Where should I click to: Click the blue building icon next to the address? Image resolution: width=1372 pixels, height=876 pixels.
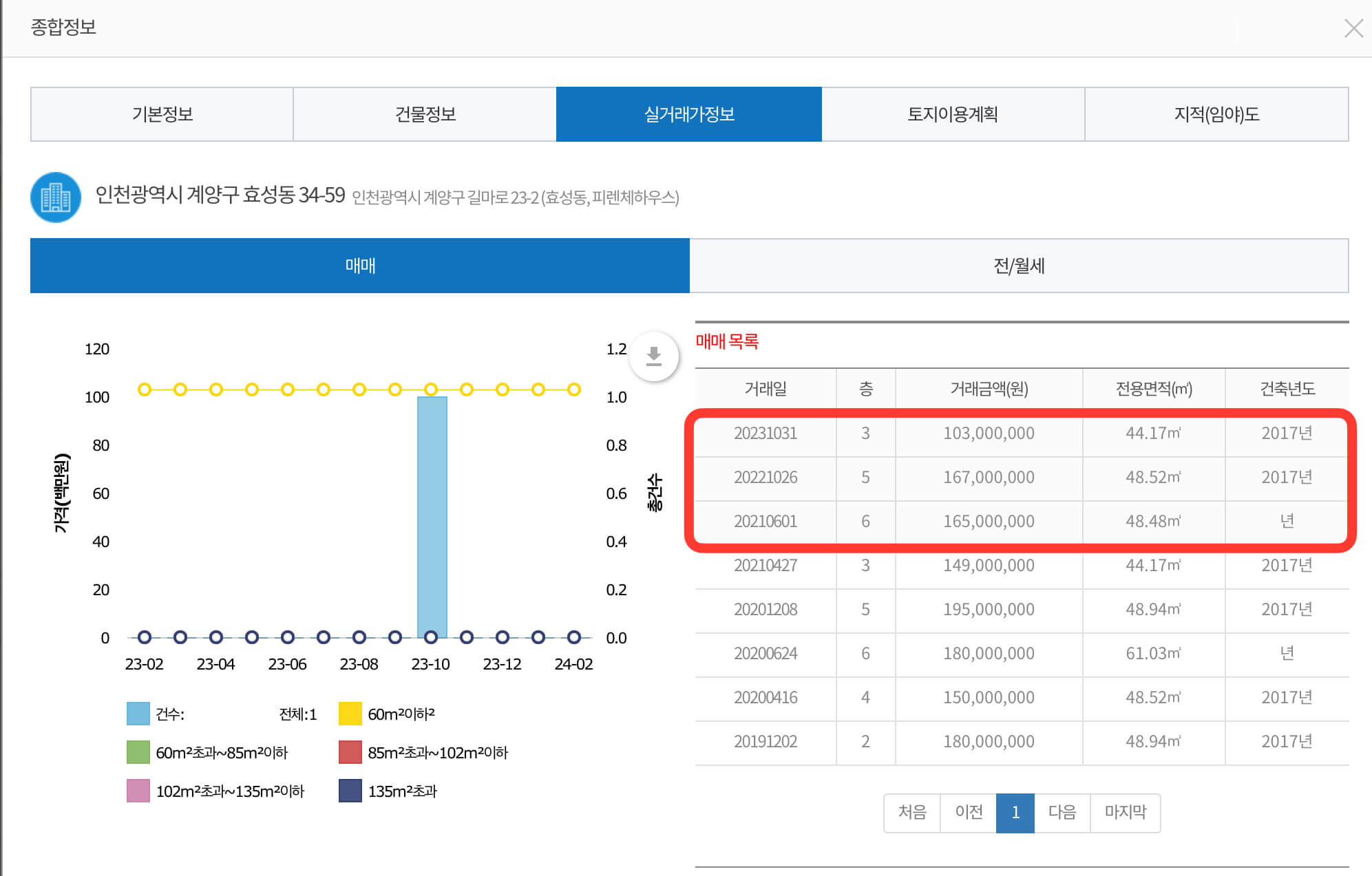[x=56, y=199]
